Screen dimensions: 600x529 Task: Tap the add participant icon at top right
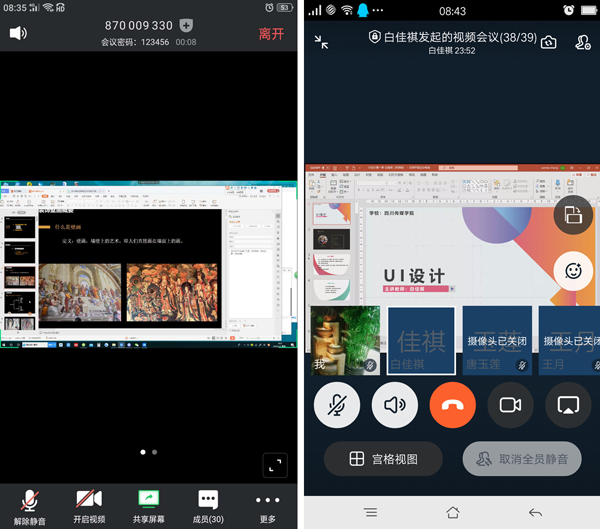click(x=583, y=42)
